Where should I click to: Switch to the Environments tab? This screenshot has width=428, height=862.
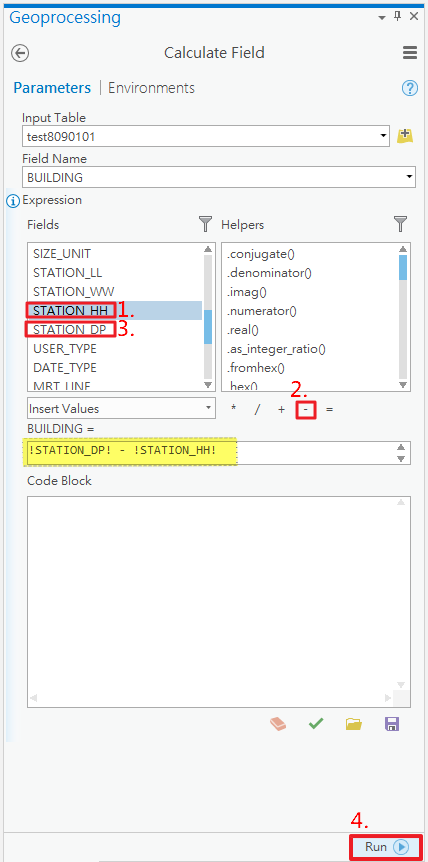pyautogui.click(x=151, y=88)
